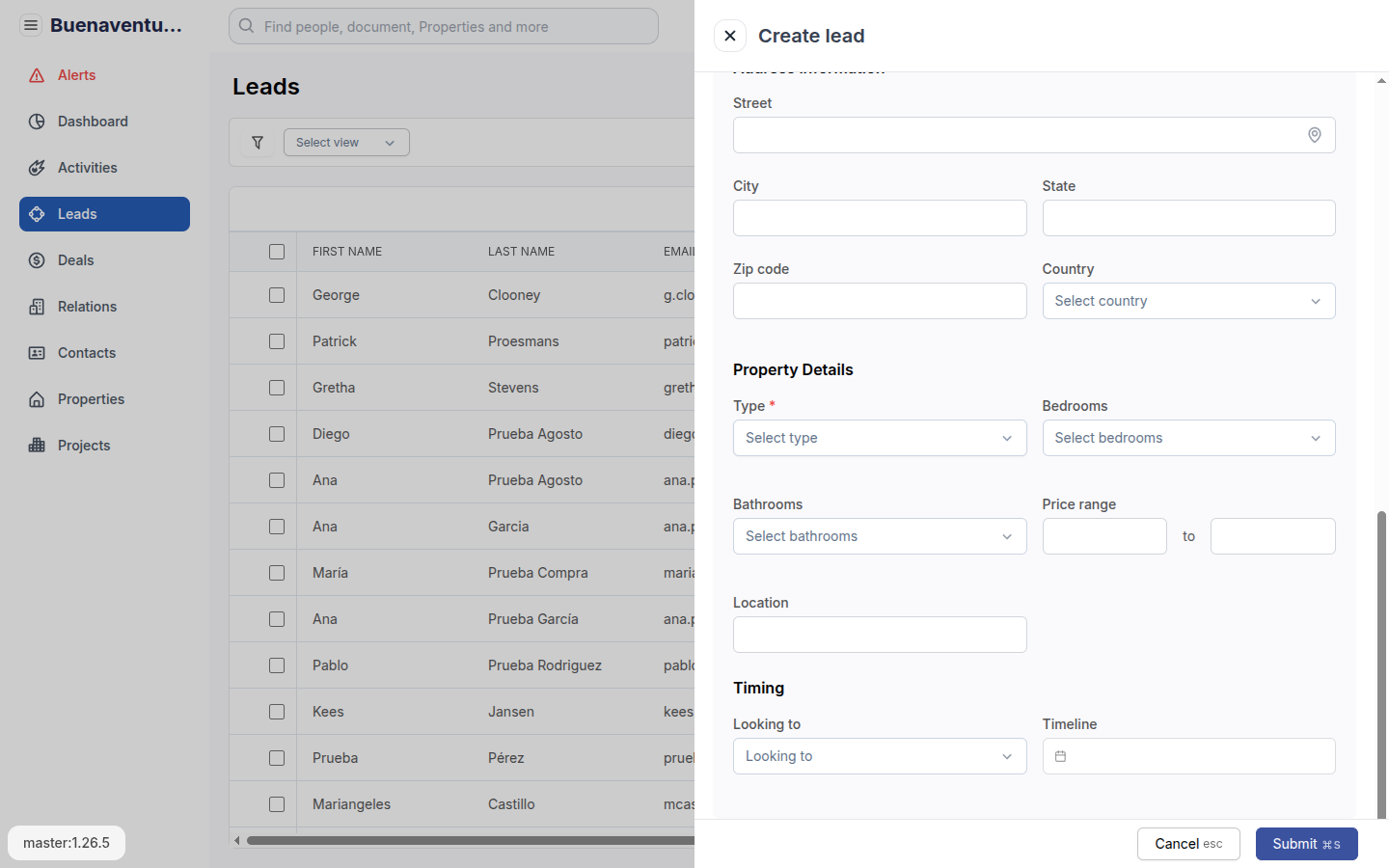Viewport: 1389px width, 868px height.
Task: Click the Prueba Pérez row checkbox
Action: point(277,758)
